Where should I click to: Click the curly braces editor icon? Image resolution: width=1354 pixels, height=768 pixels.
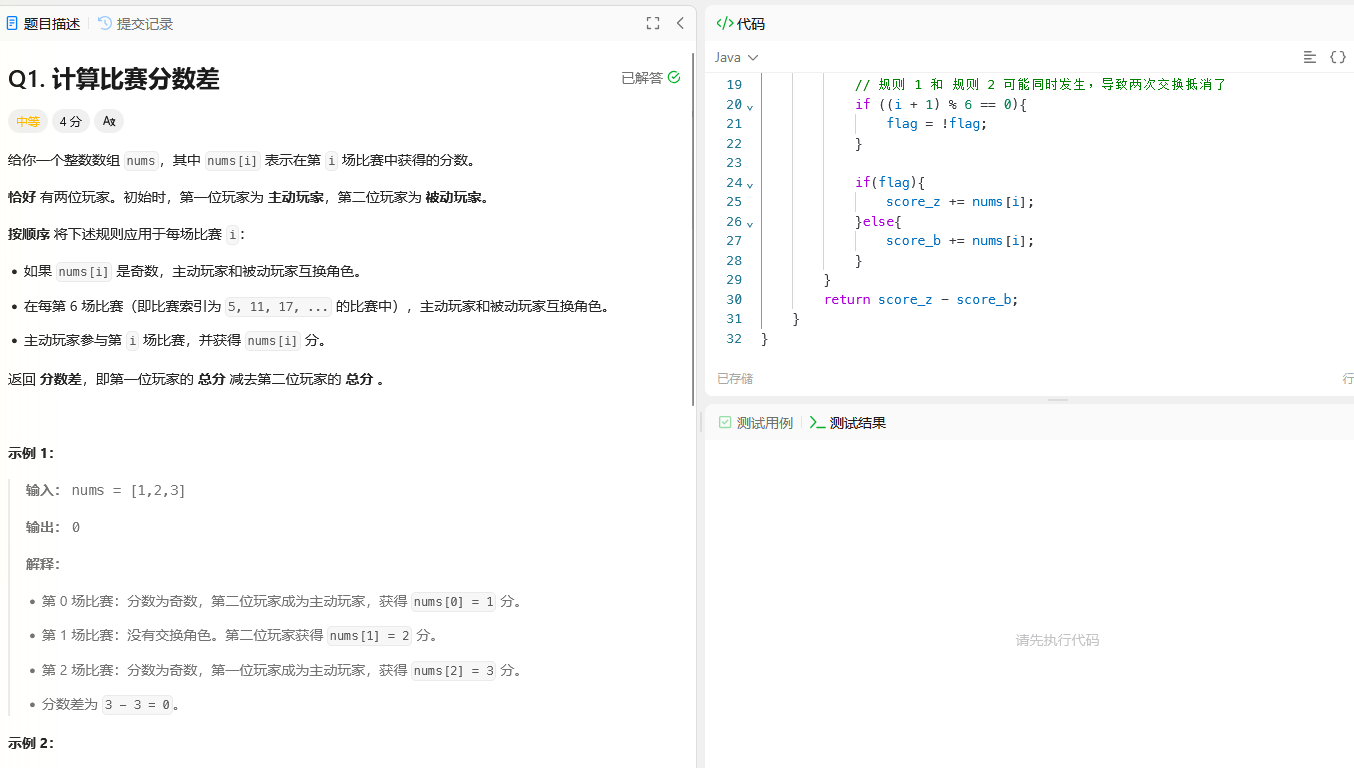1337,57
